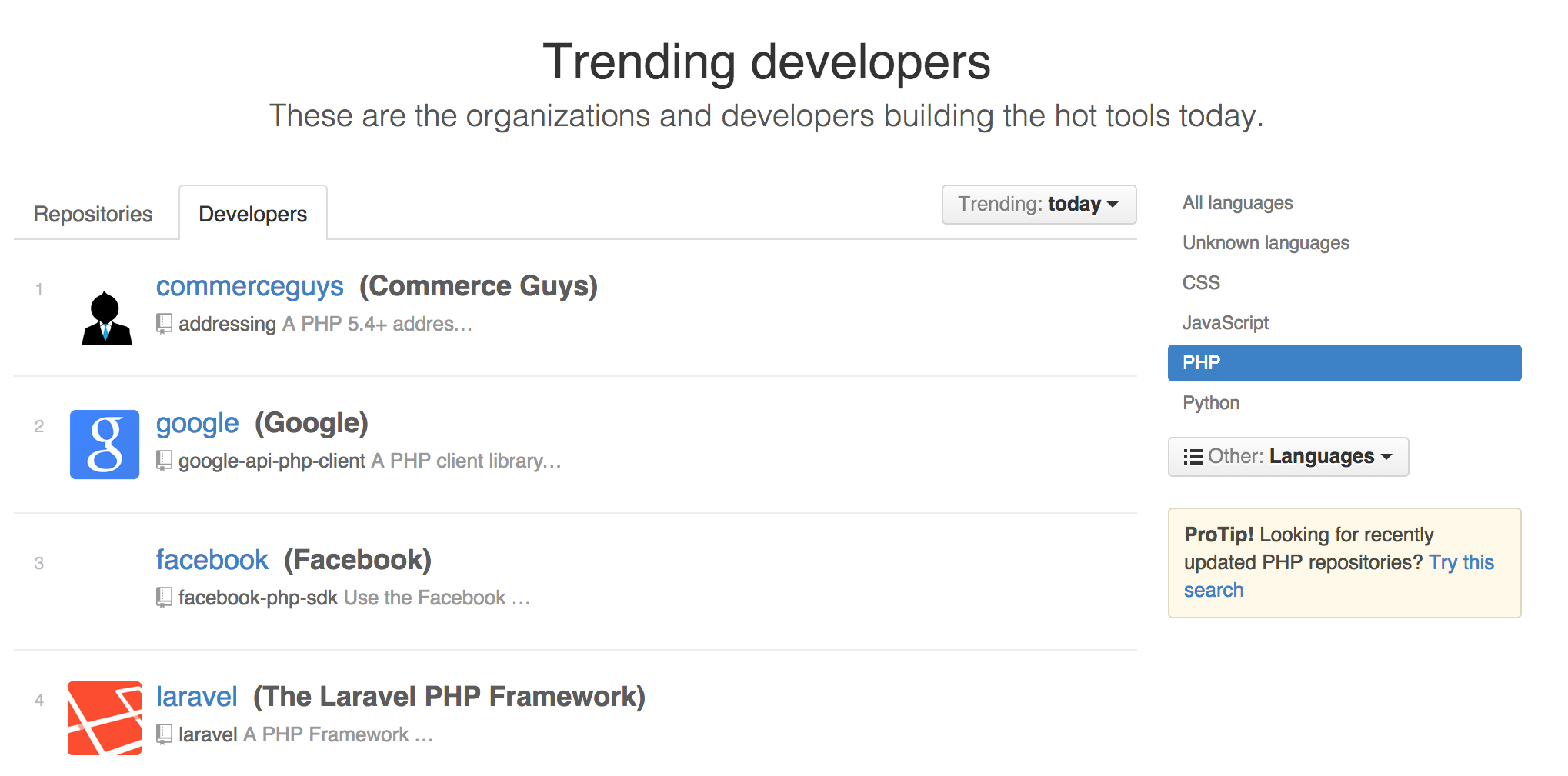Click repo icon beside laravel repository

click(x=164, y=734)
